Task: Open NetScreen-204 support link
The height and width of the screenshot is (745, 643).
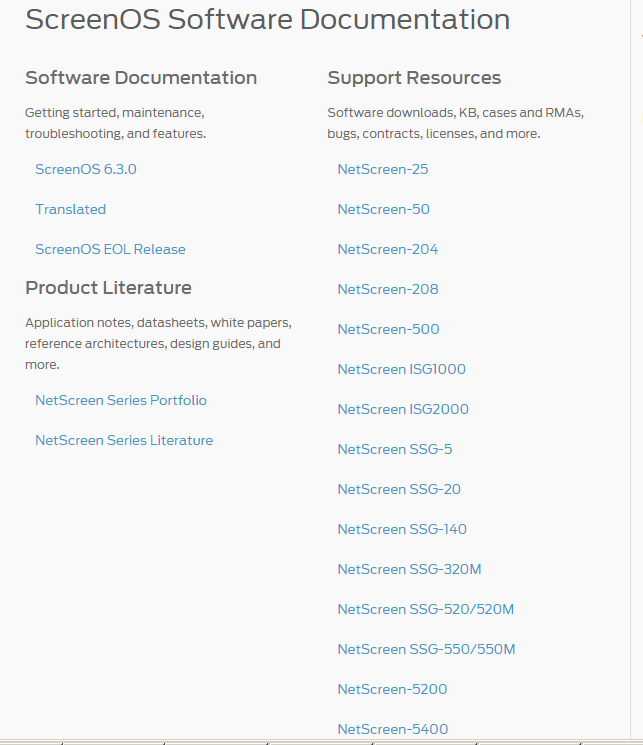Action: [x=388, y=249]
